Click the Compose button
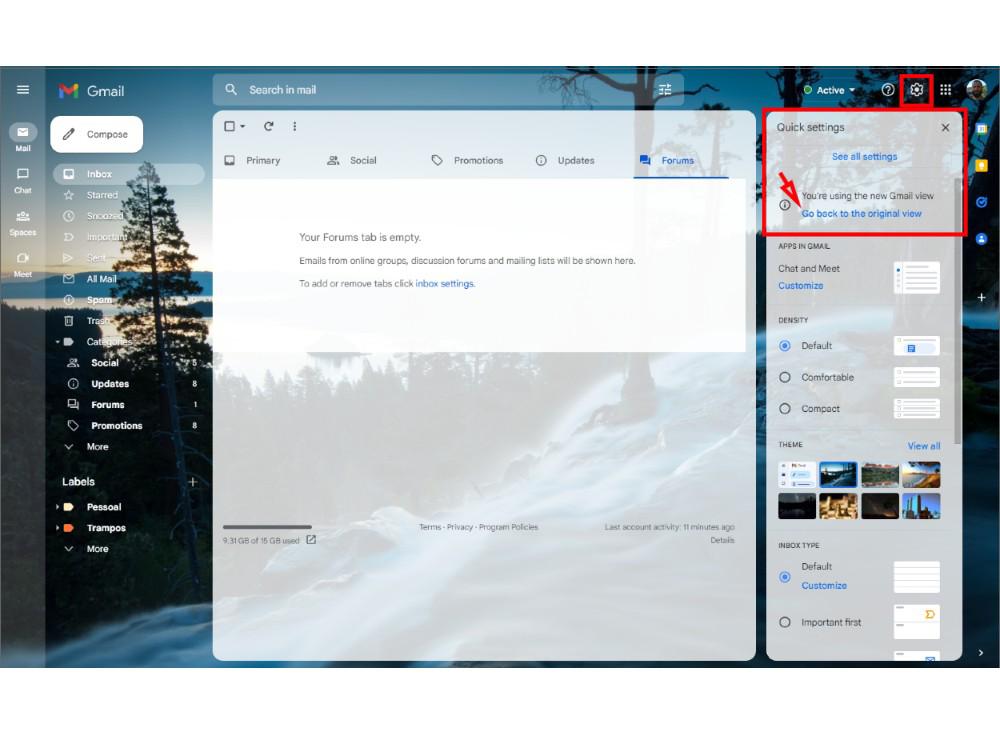 pos(96,135)
